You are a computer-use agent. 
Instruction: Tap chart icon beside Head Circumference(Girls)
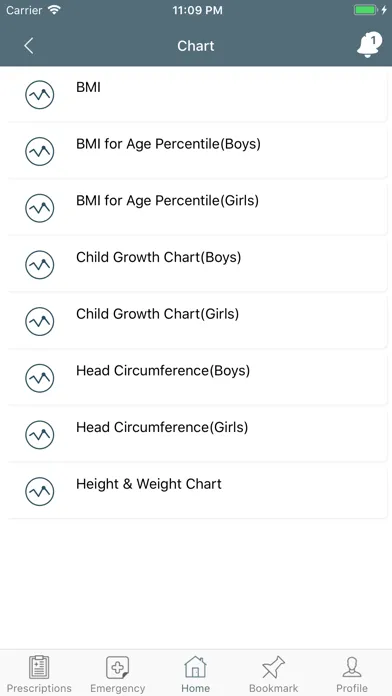40,435
